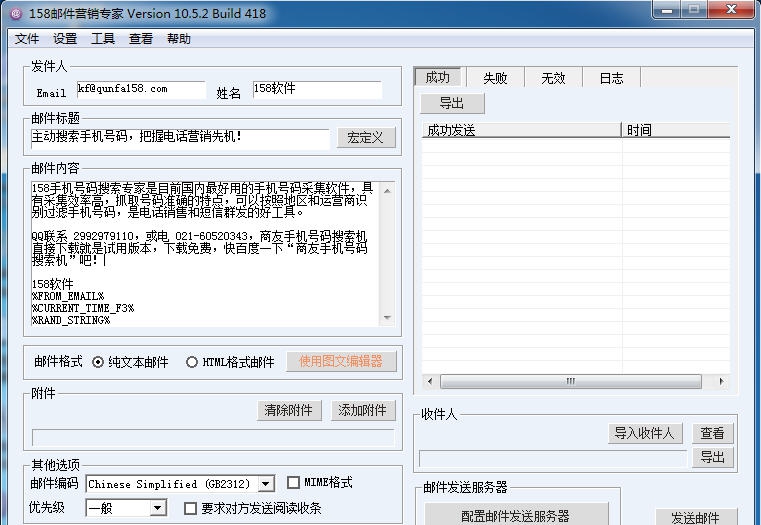The image size is (761, 525).
Task: Click 导入收件人 button
Action: coord(645,433)
